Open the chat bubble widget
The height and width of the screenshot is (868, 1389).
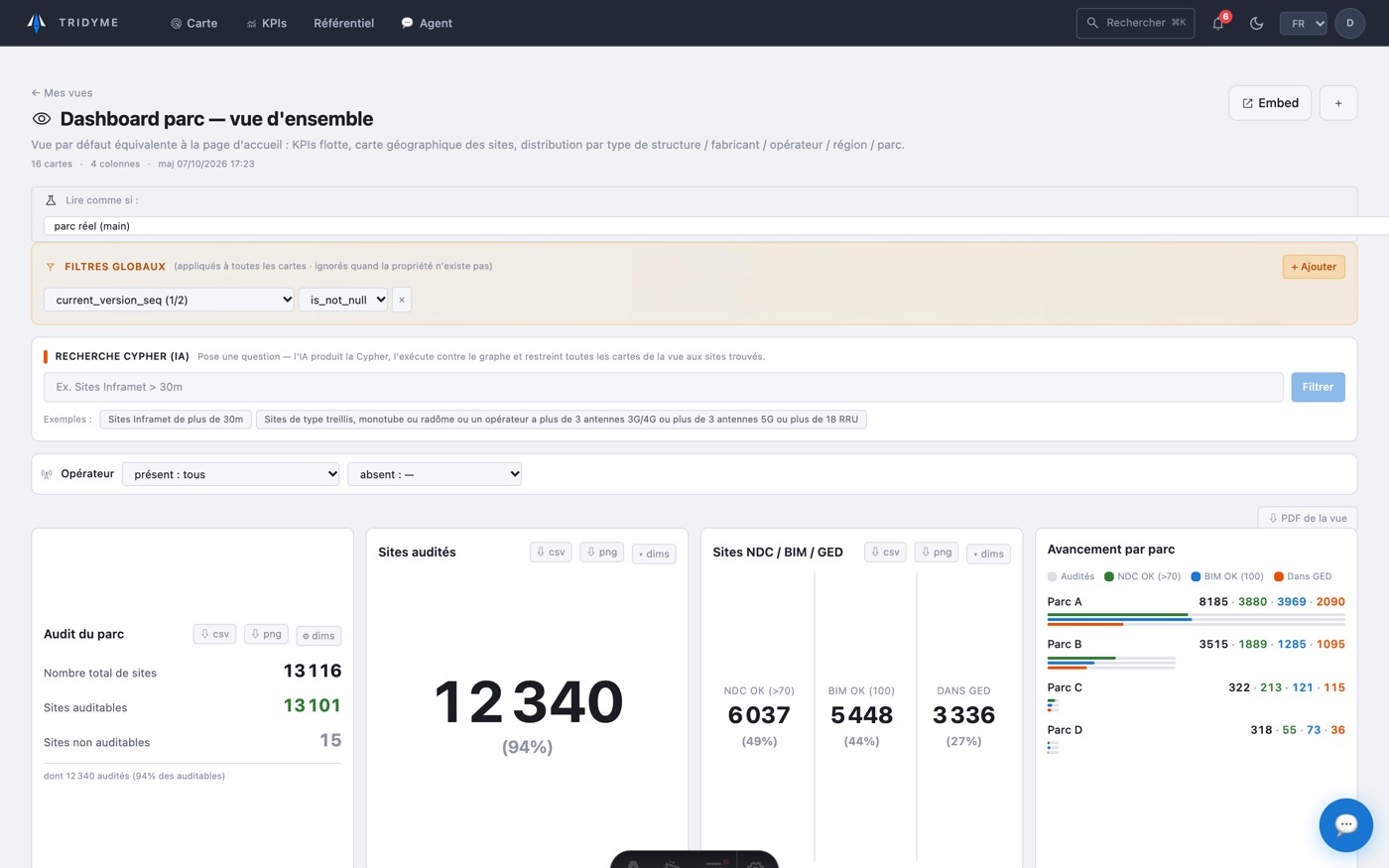click(1345, 824)
